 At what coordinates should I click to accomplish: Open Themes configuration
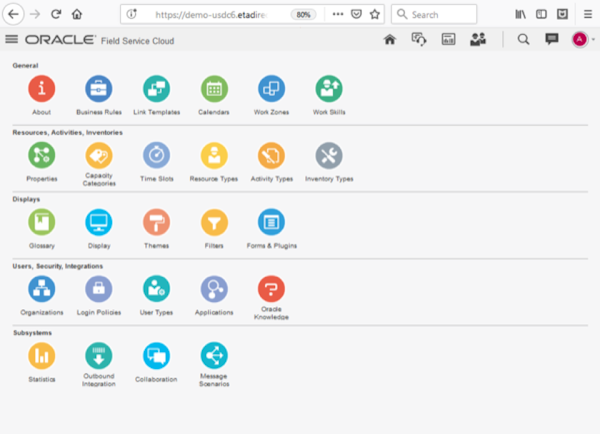(x=157, y=222)
